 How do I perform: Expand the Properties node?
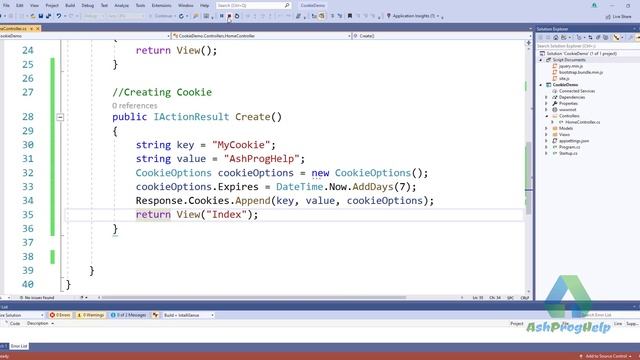click(547, 104)
